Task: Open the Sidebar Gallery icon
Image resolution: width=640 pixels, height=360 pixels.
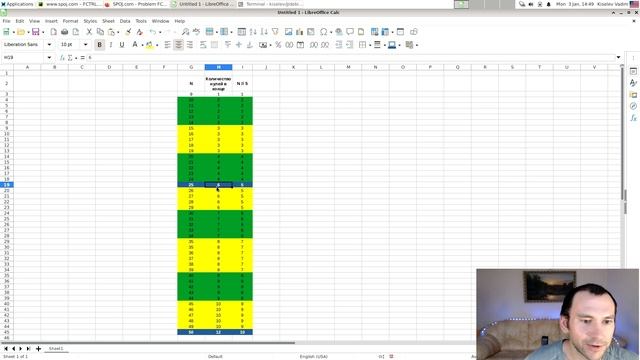Action: pos(633,95)
